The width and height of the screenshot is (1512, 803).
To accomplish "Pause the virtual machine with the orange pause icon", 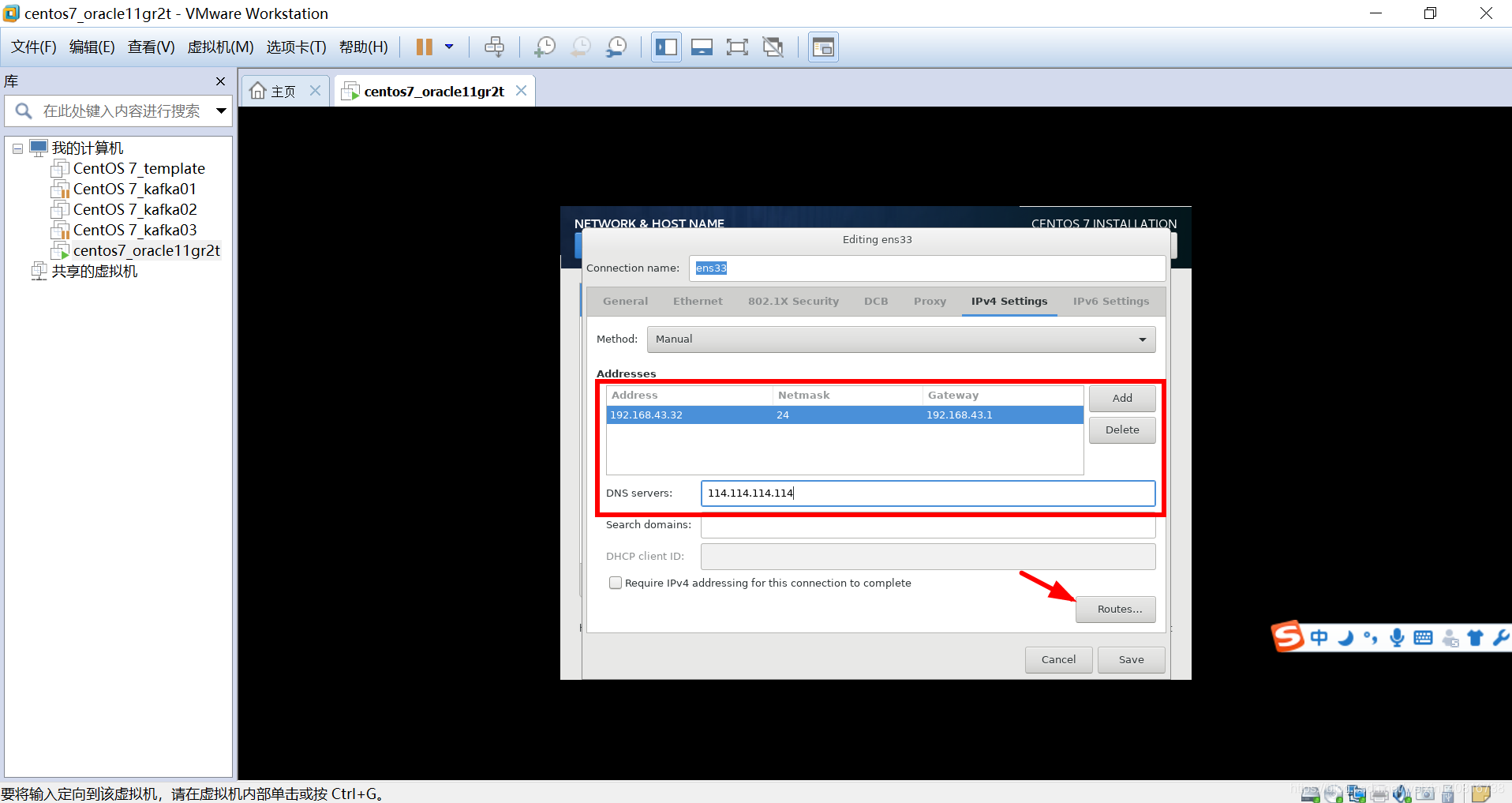I will pyautogui.click(x=425, y=47).
